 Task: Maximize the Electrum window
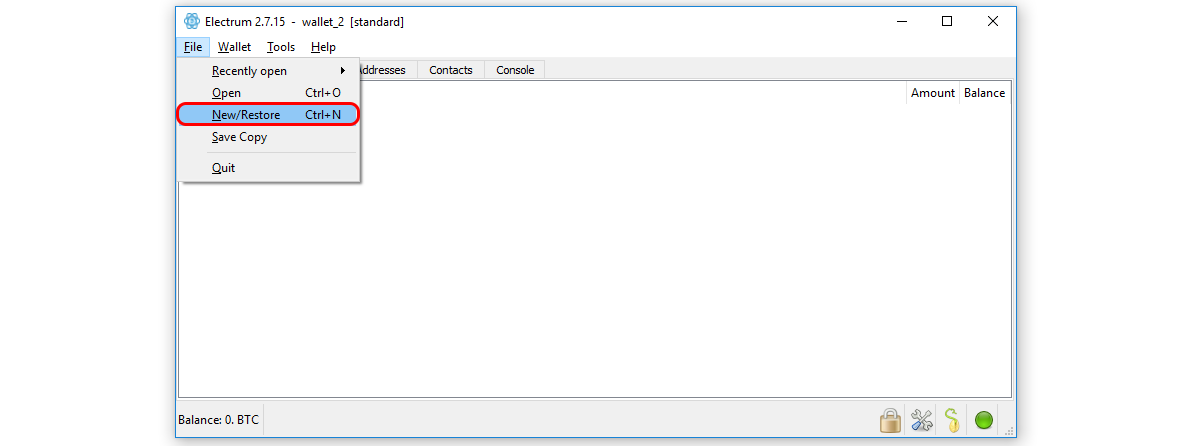click(947, 21)
